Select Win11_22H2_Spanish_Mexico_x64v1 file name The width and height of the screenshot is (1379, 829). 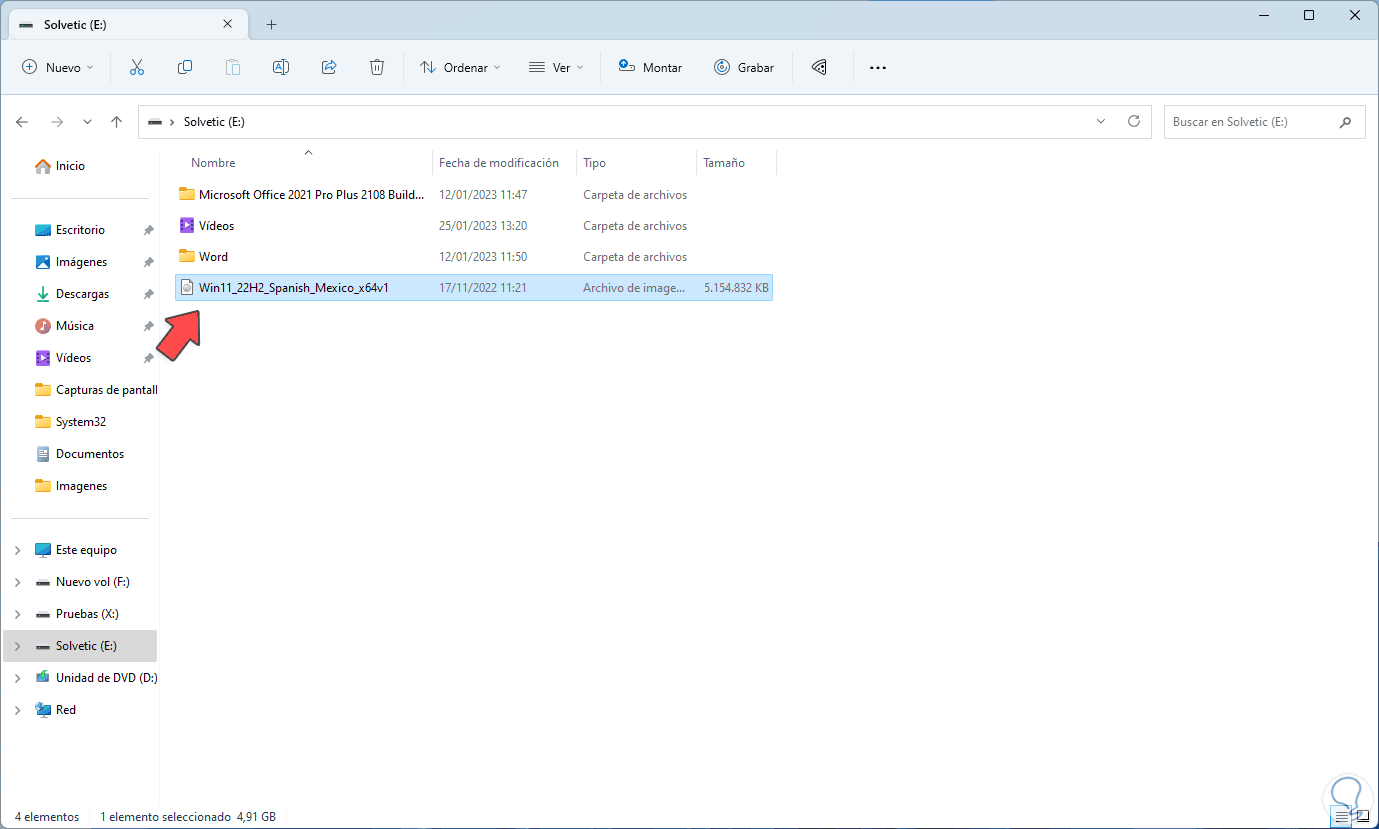(294, 288)
